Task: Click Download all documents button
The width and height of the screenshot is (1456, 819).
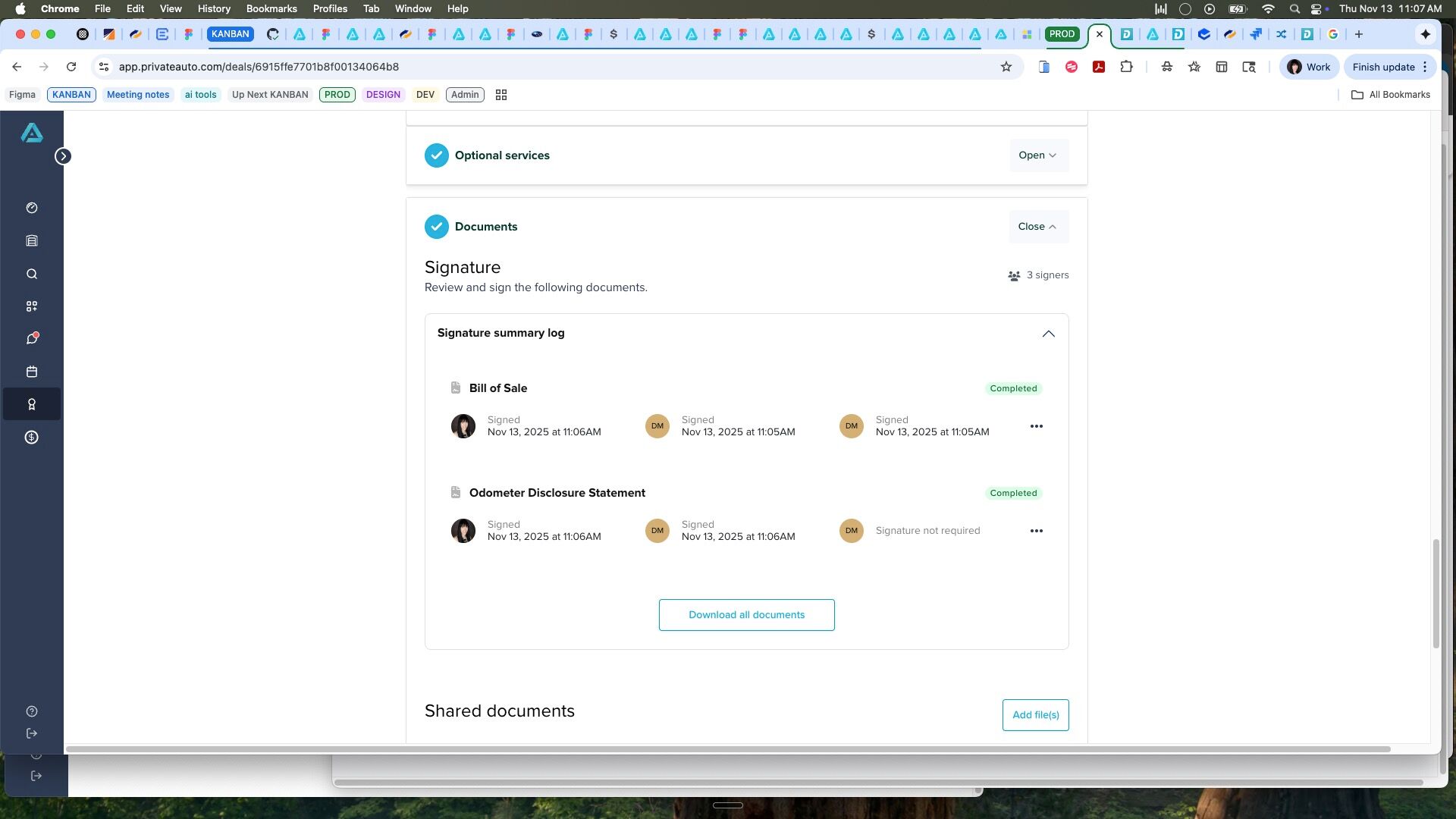Action: (x=746, y=615)
